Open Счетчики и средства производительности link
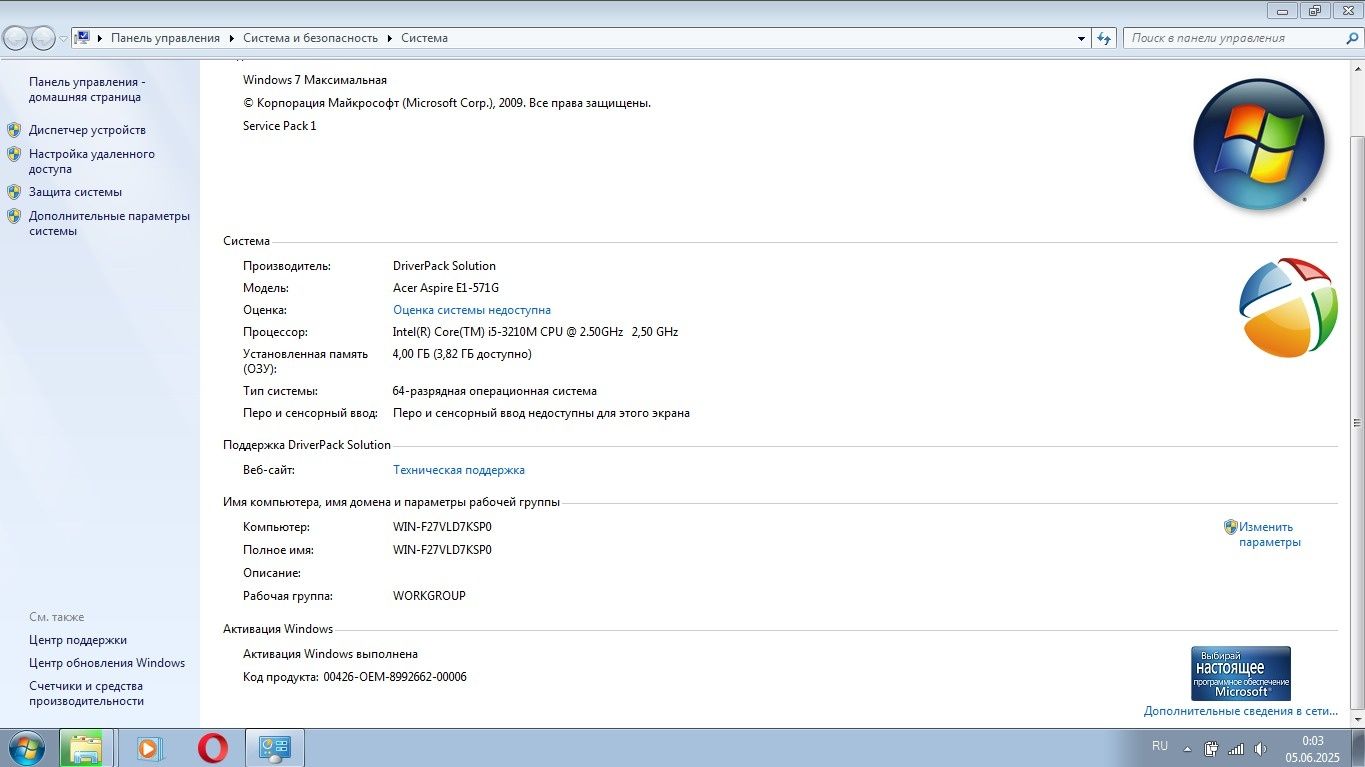Viewport: 1365px width, 767px height. pos(86,693)
